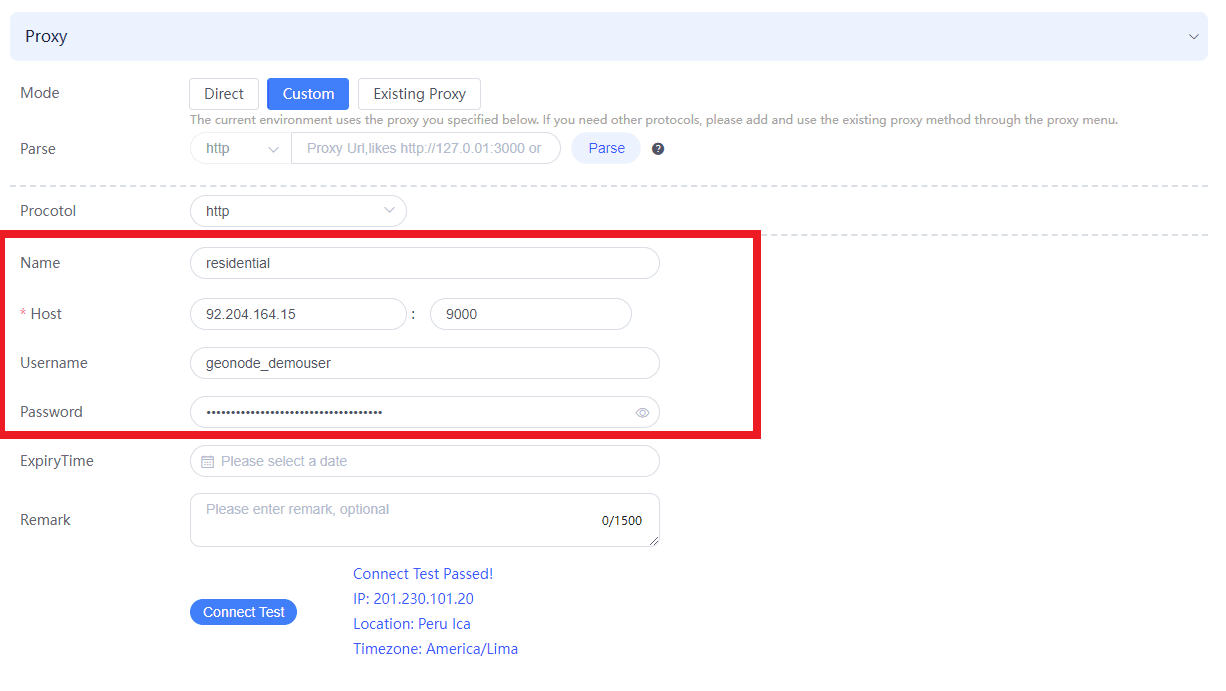Collapse the Proxy section

[x=1194, y=35]
